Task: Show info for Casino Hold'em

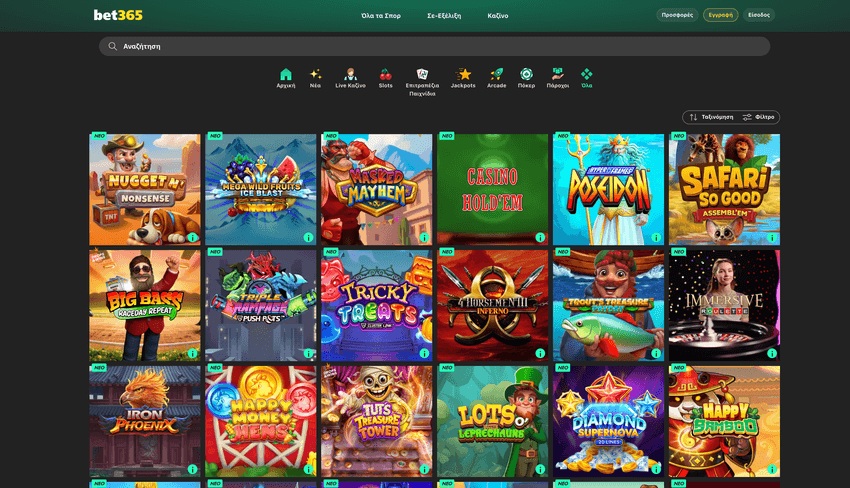Action: click(x=540, y=237)
